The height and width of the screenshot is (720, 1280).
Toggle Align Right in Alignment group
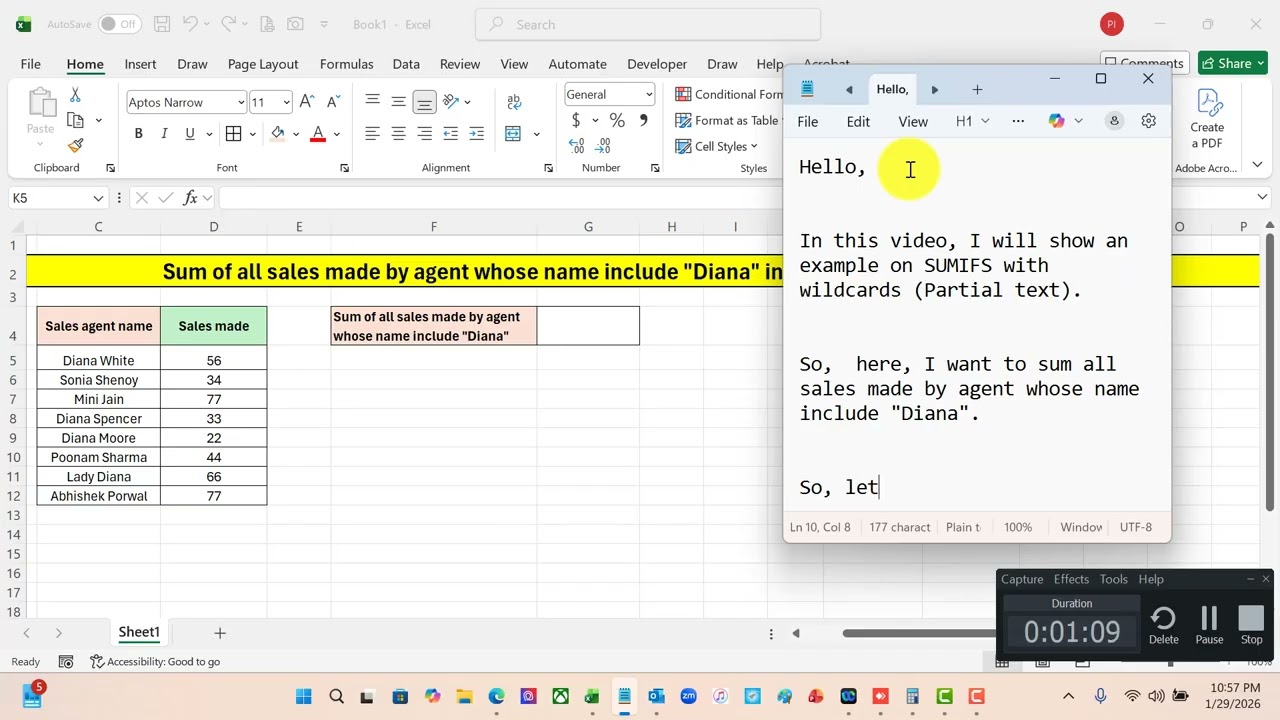424,134
